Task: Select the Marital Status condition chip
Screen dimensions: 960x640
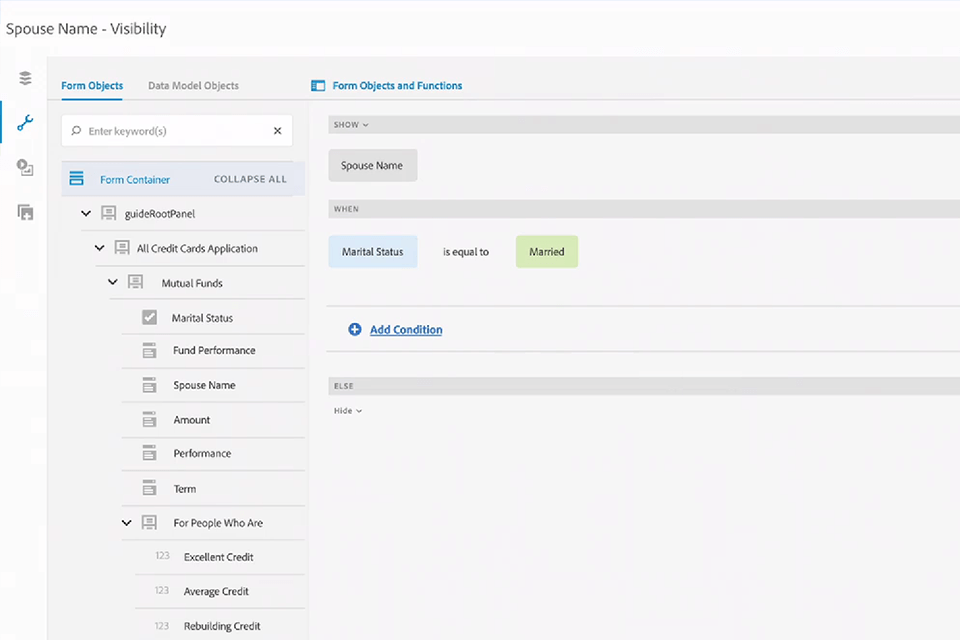Action: point(373,252)
